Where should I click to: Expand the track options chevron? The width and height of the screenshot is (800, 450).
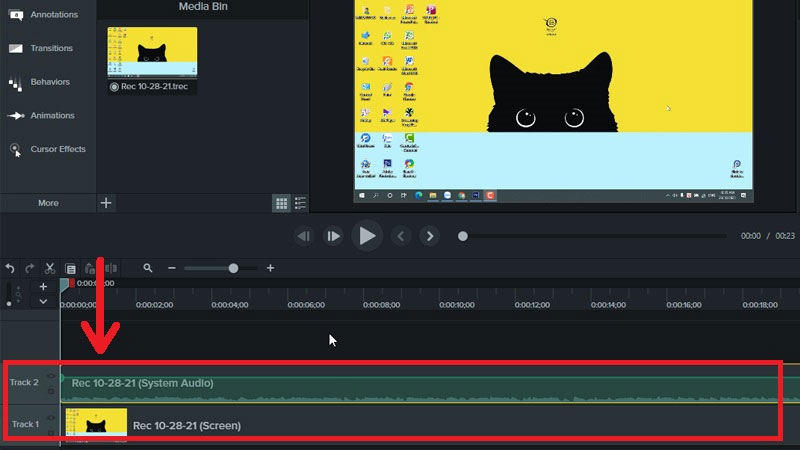coord(43,301)
